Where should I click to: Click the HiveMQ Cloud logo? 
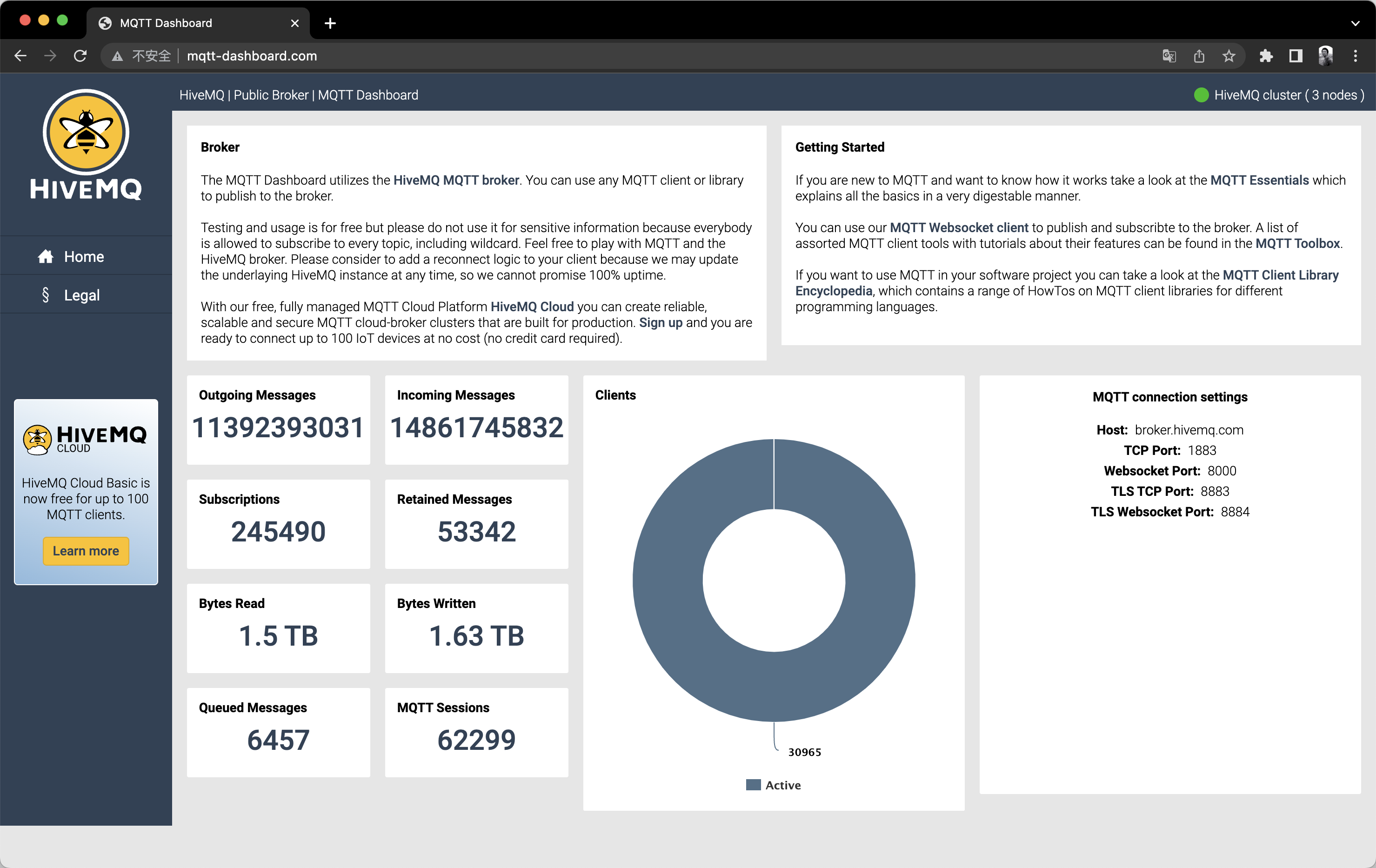coord(85,439)
